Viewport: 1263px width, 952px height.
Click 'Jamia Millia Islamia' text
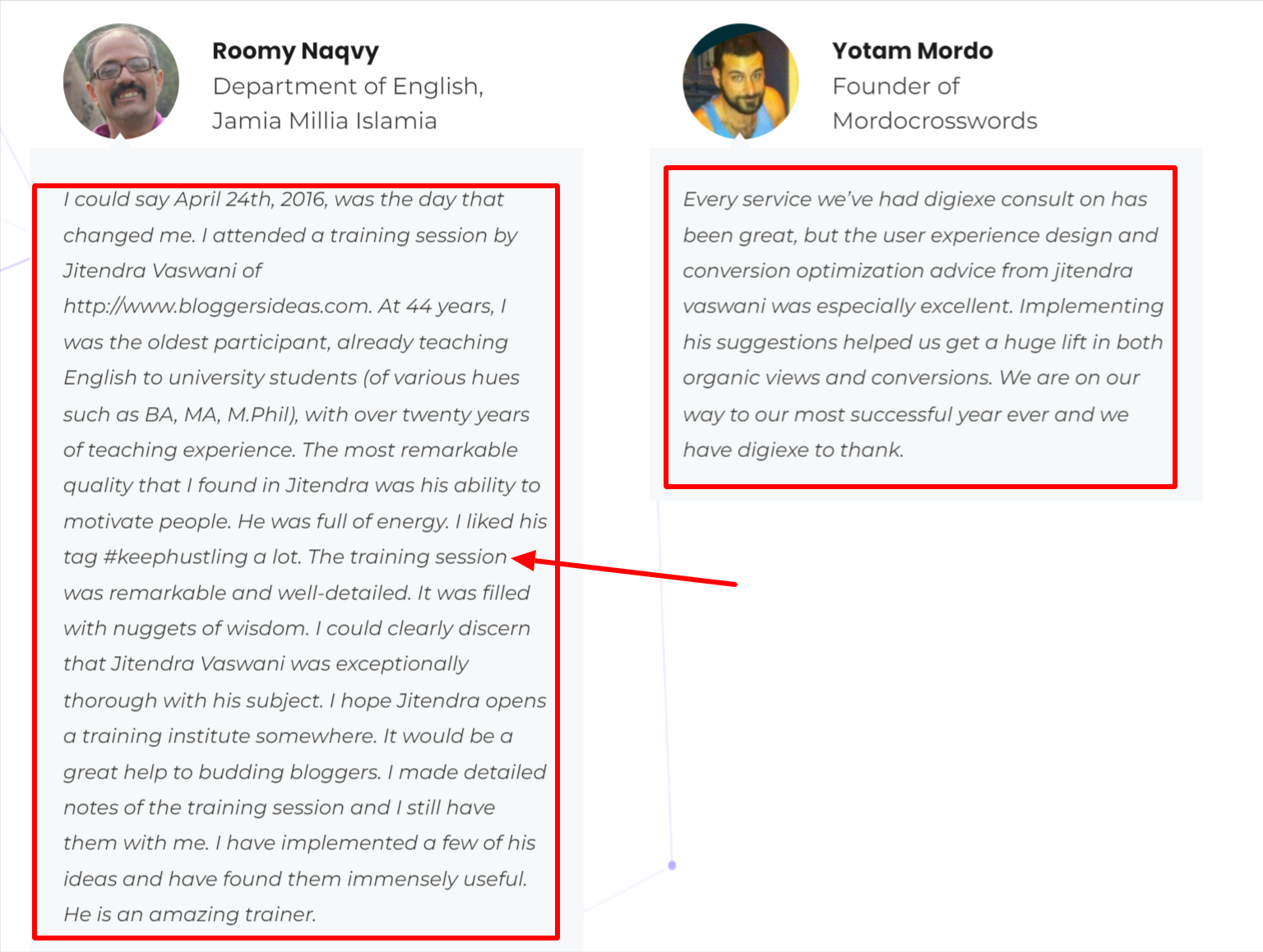pos(325,121)
